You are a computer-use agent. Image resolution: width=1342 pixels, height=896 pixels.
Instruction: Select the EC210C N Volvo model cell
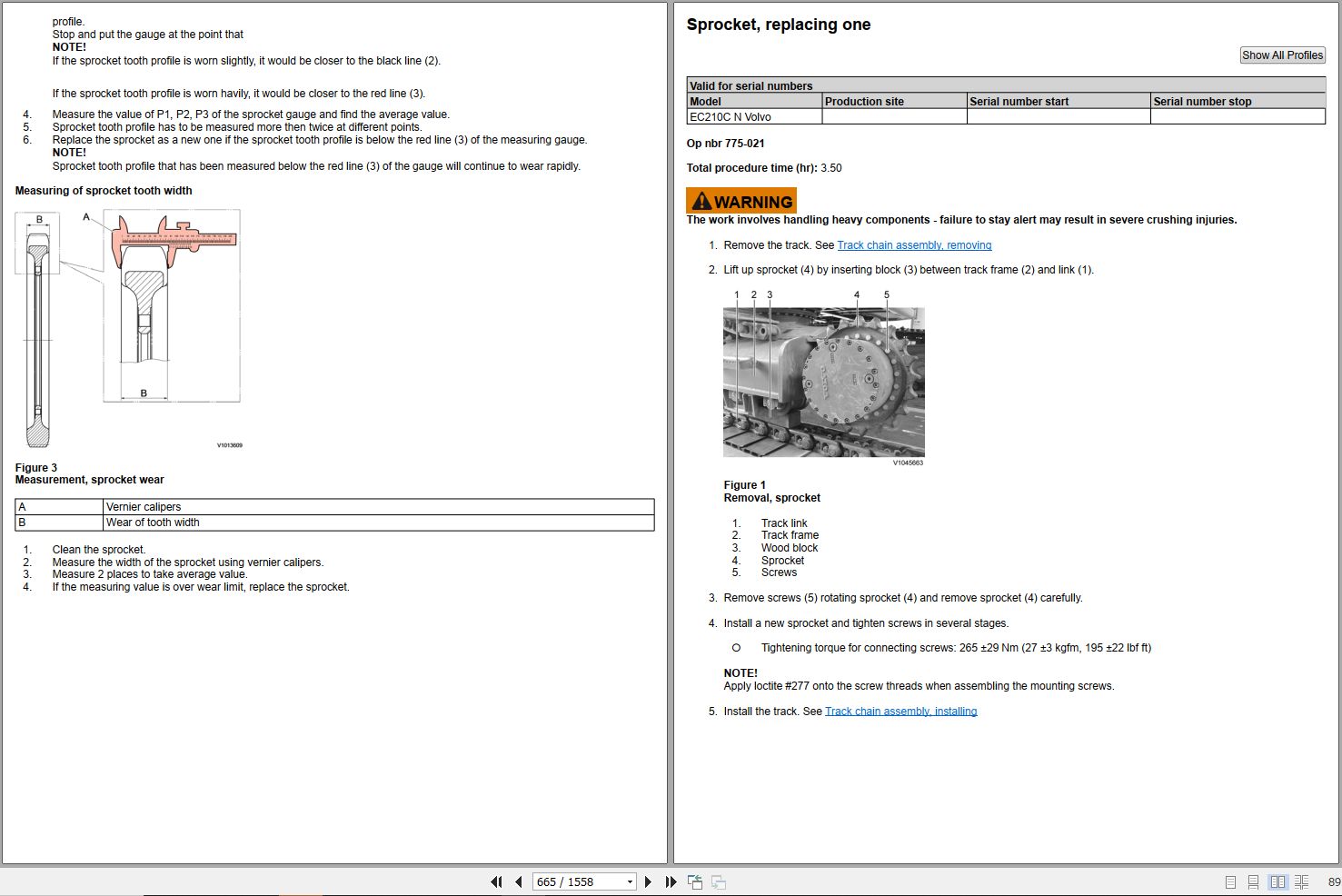point(754,117)
